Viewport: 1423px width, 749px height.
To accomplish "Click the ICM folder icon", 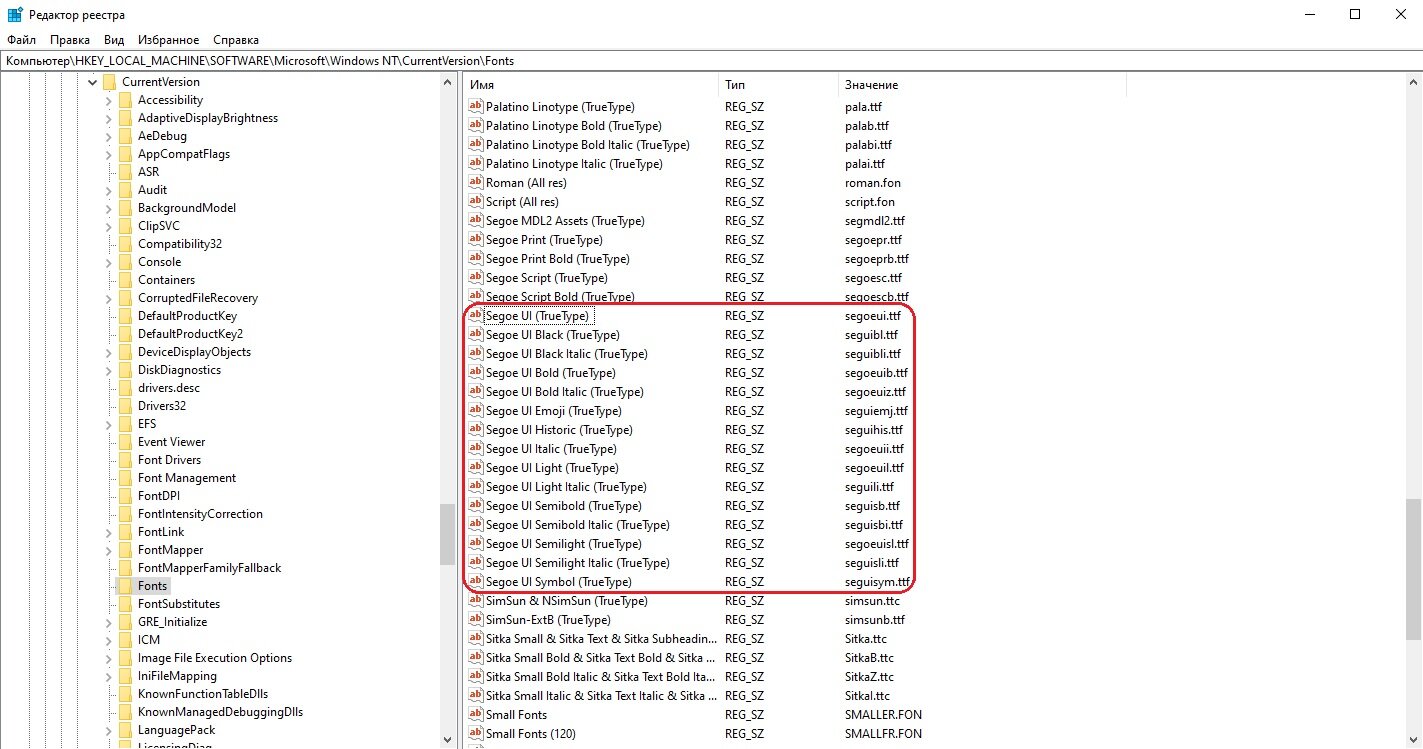I will (125, 640).
